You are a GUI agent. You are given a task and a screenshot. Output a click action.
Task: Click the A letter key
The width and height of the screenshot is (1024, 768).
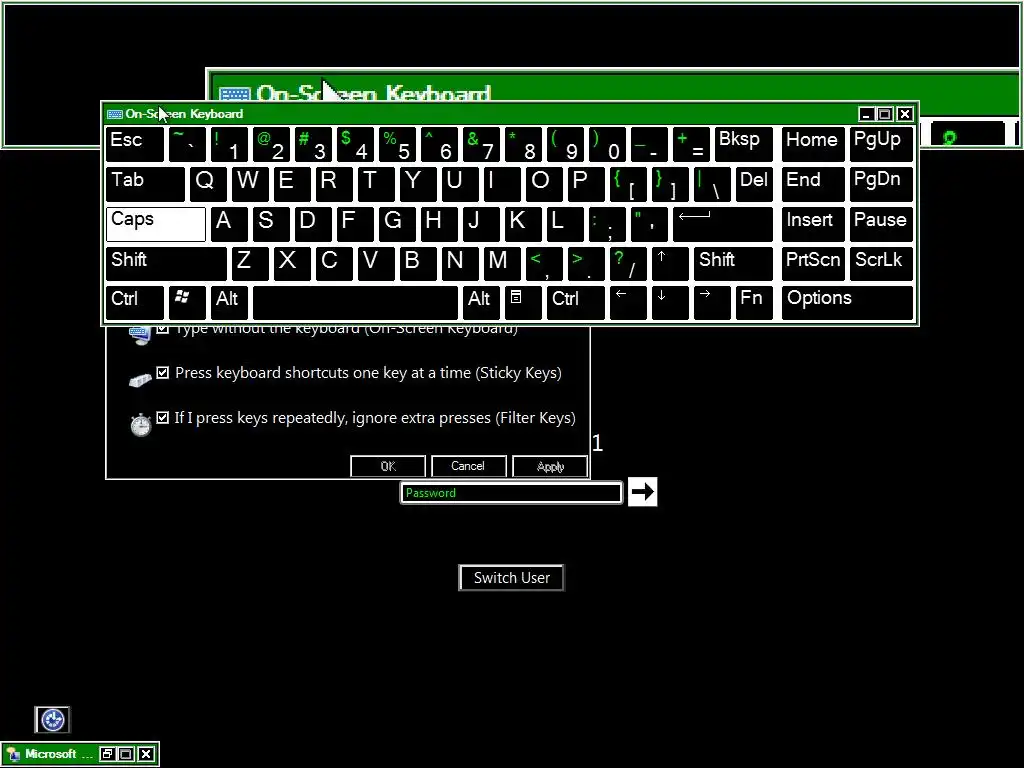point(229,224)
